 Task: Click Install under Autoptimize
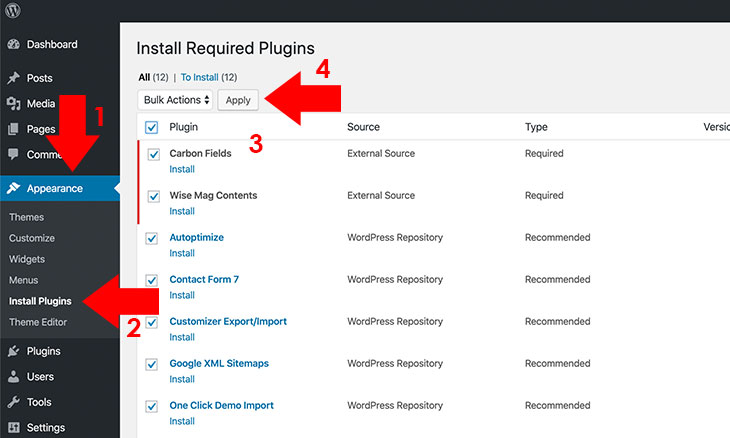[182, 253]
